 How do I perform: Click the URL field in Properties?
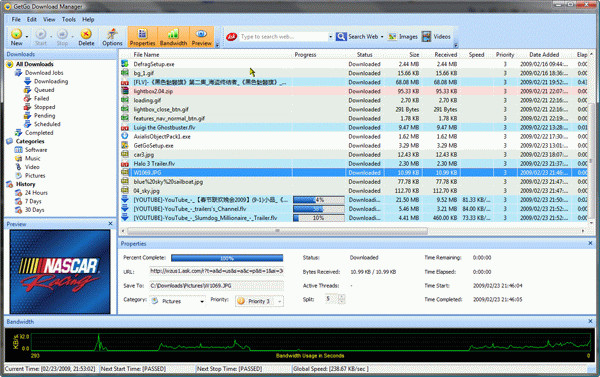[217, 271]
